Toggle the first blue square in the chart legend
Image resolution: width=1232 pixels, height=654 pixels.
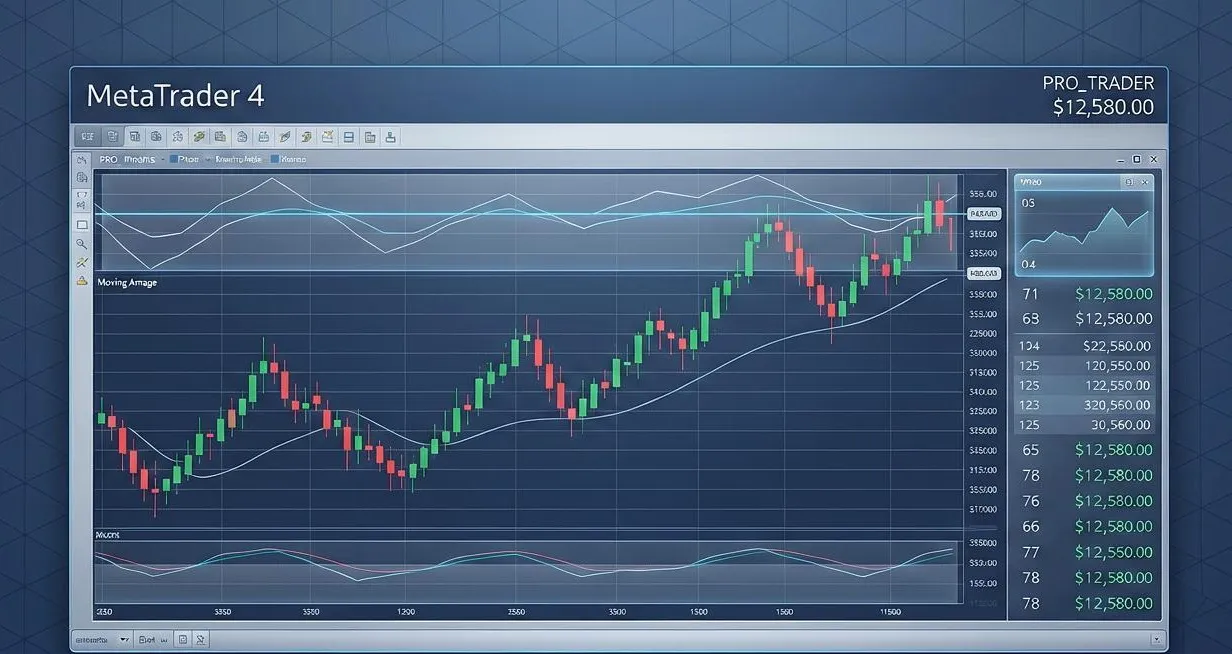pyautogui.click(x=173, y=160)
